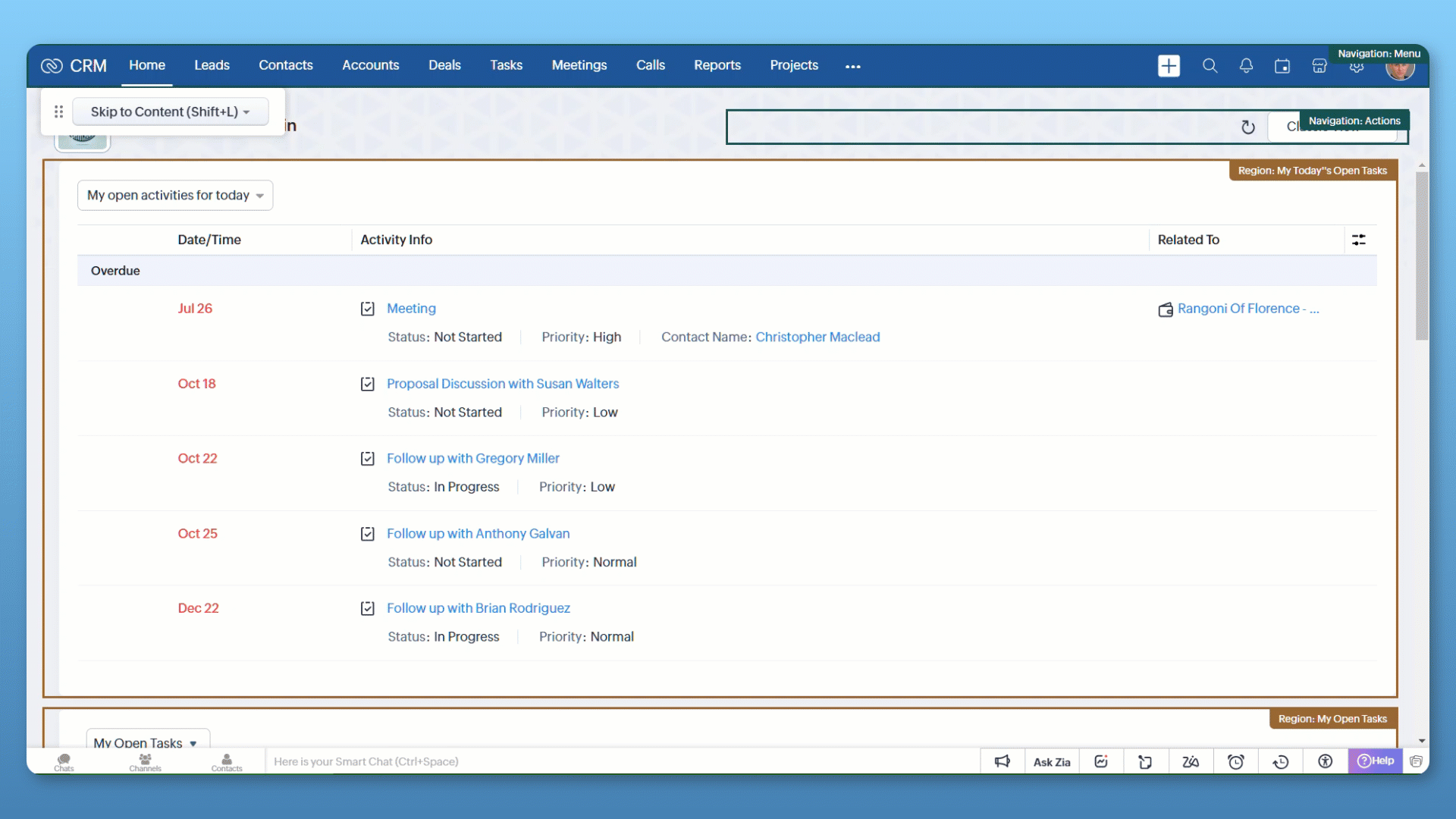Tick the Follow up with Brian Rodriguez checkbox

coord(368,608)
